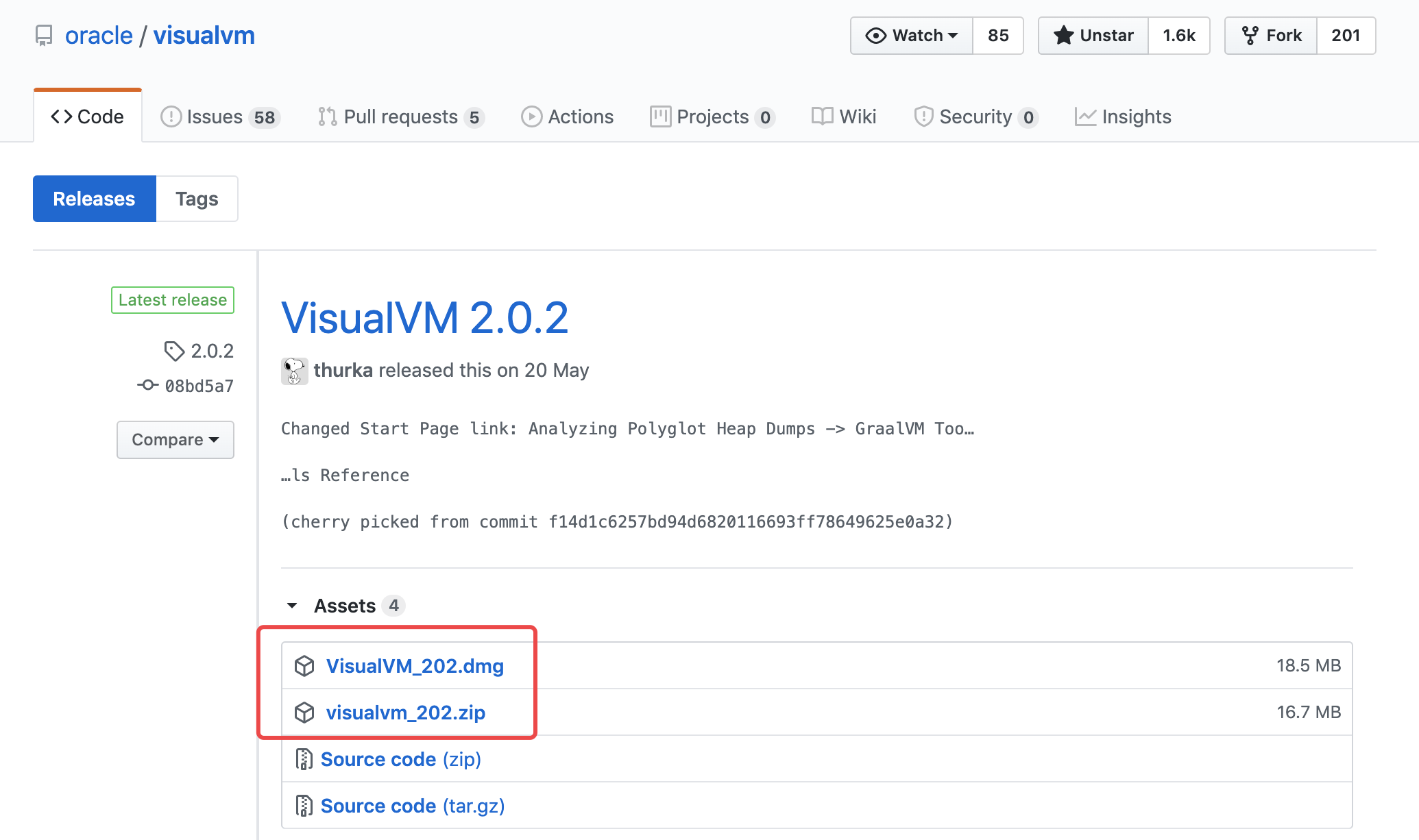
Task: Open the Watch notifications dropdown
Action: 912,36
